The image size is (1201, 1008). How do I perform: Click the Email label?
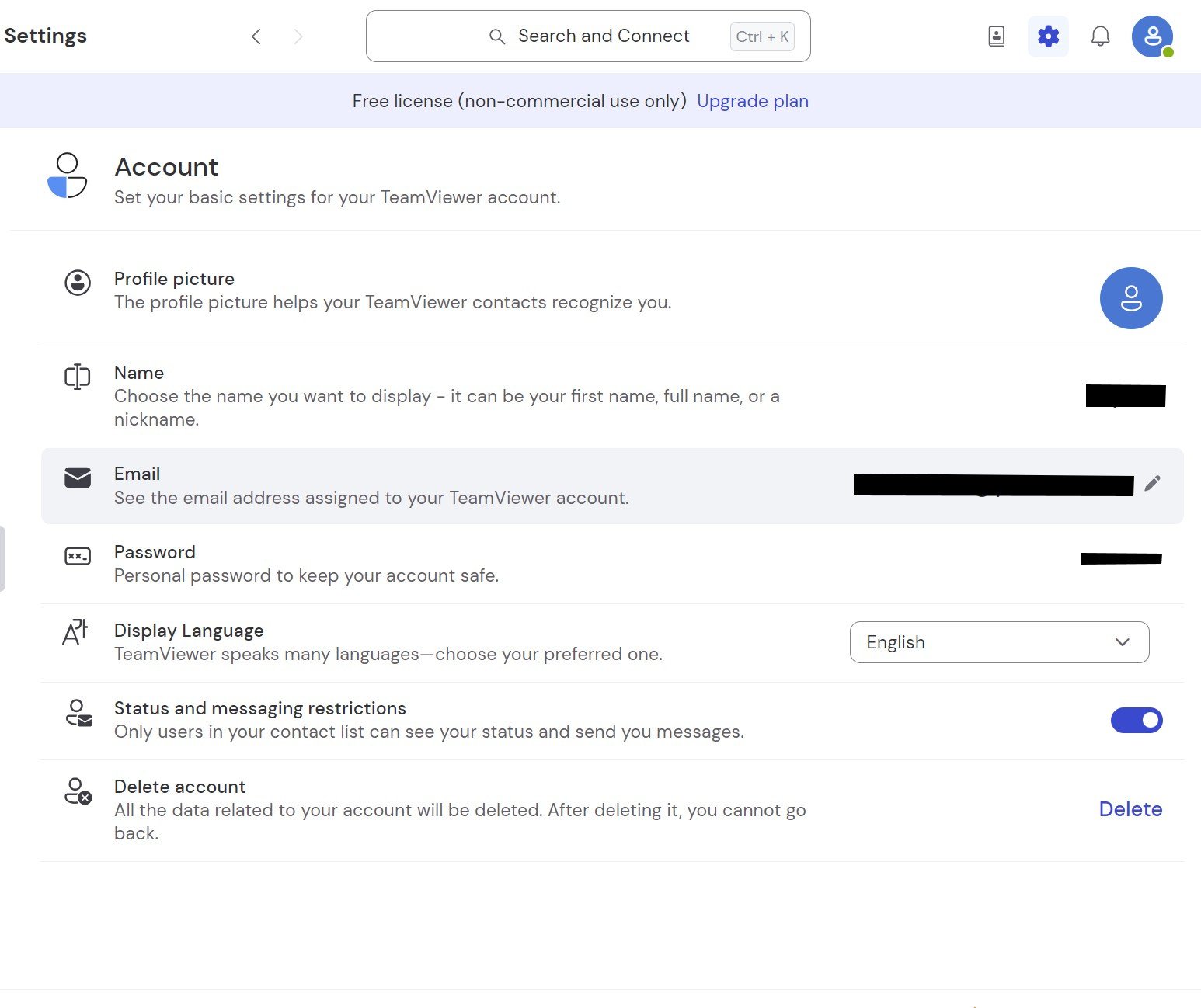[137, 474]
